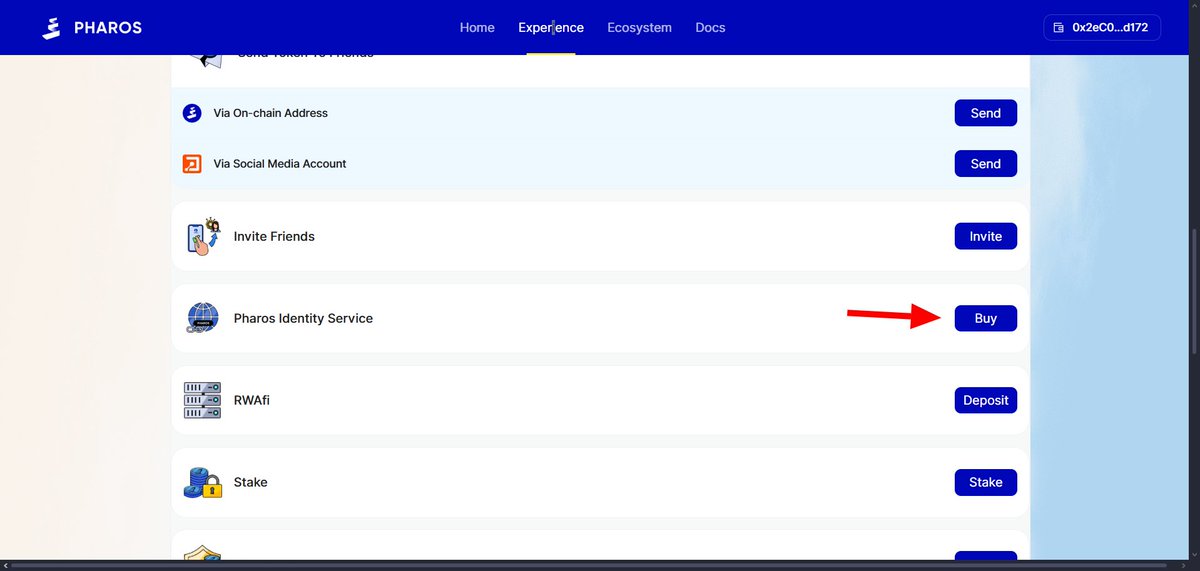Click the Invite Friends phone icon
This screenshot has height=571, width=1200.
tap(203, 237)
